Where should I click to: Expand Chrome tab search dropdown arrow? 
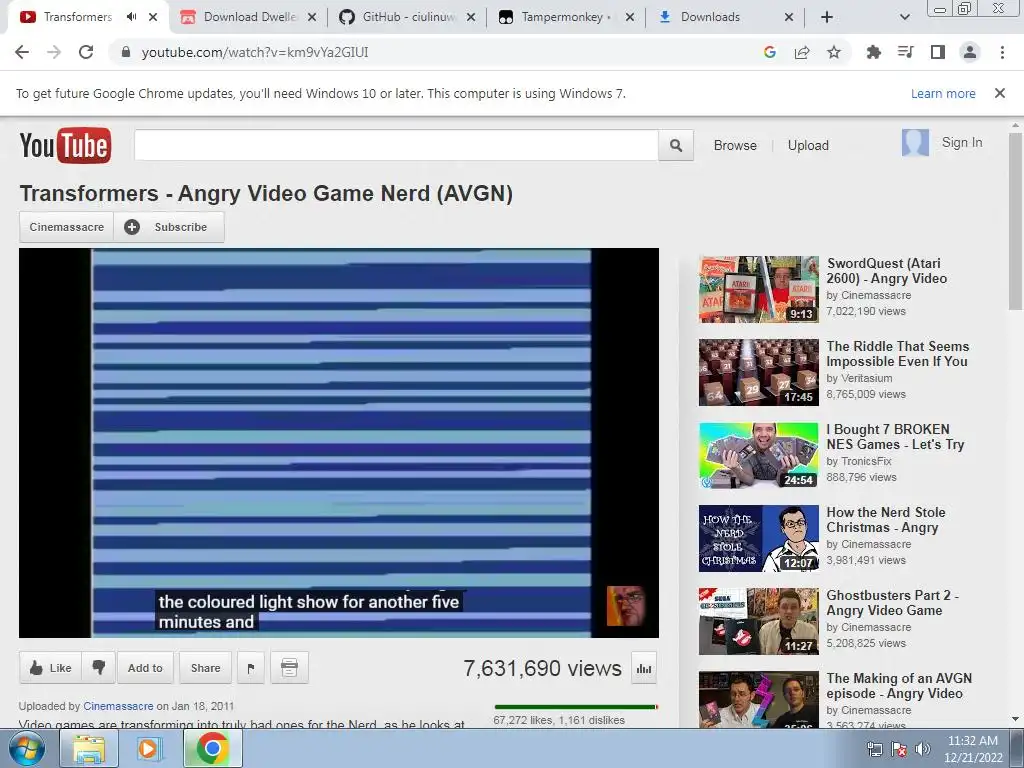(904, 17)
